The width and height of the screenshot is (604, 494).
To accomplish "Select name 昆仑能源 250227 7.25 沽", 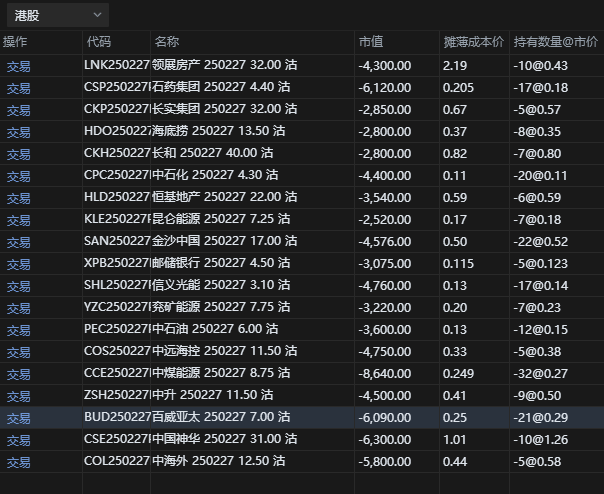I will [221, 218].
